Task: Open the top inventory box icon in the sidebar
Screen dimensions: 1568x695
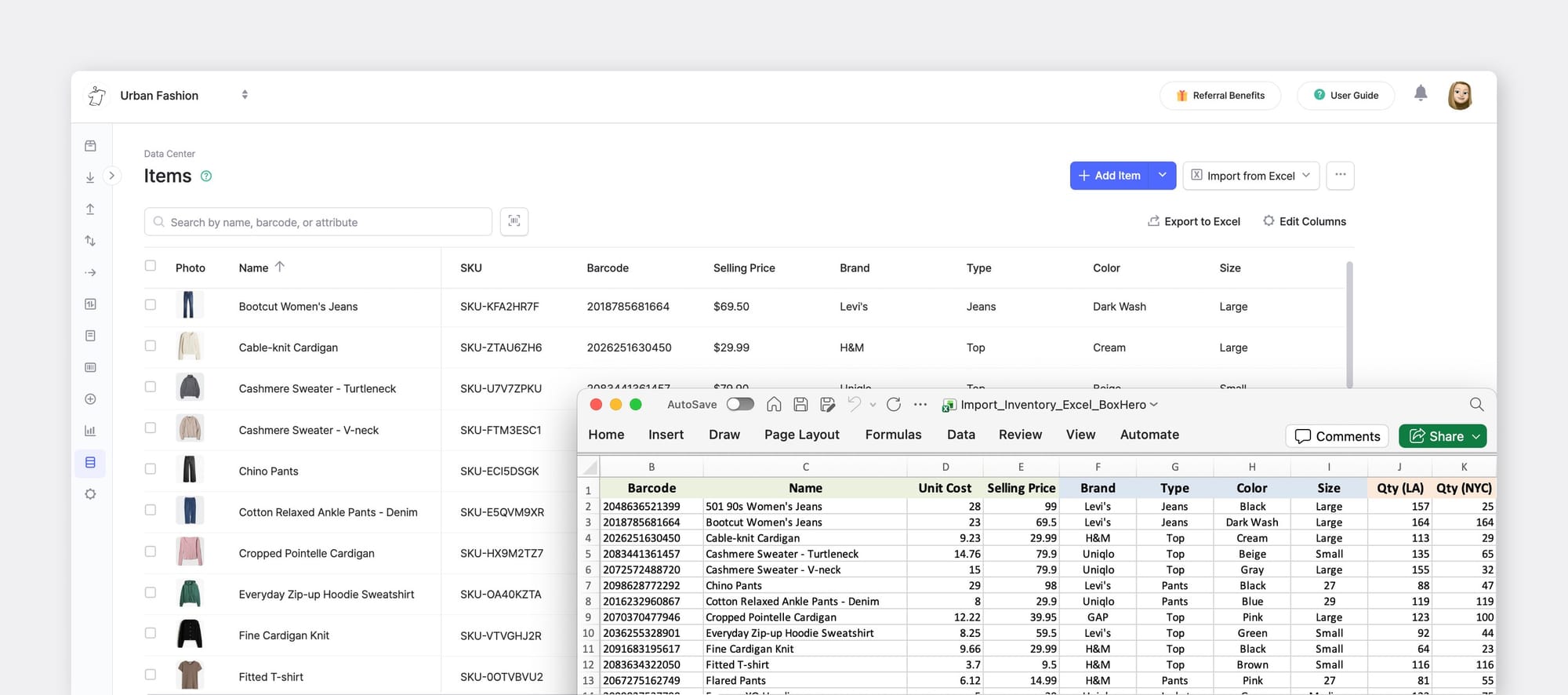Action: (x=90, y=146)
